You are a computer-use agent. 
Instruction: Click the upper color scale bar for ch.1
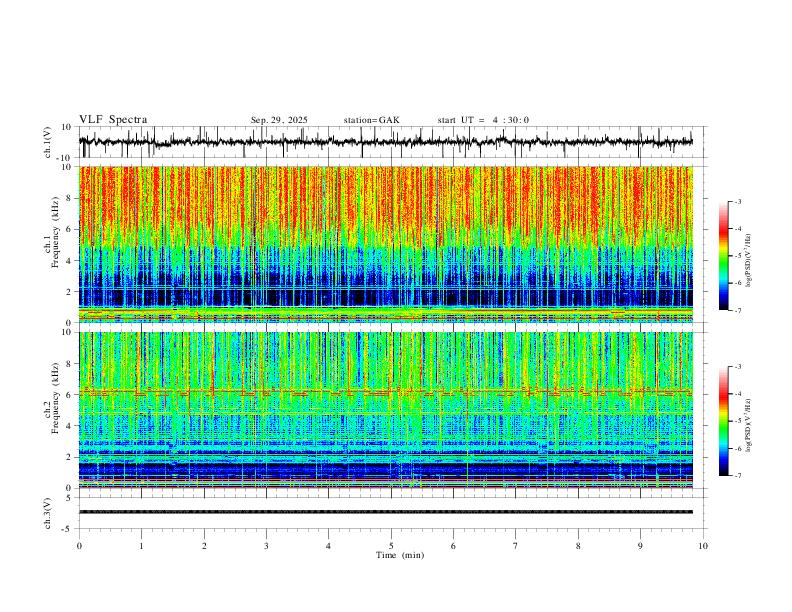point(723,256)
